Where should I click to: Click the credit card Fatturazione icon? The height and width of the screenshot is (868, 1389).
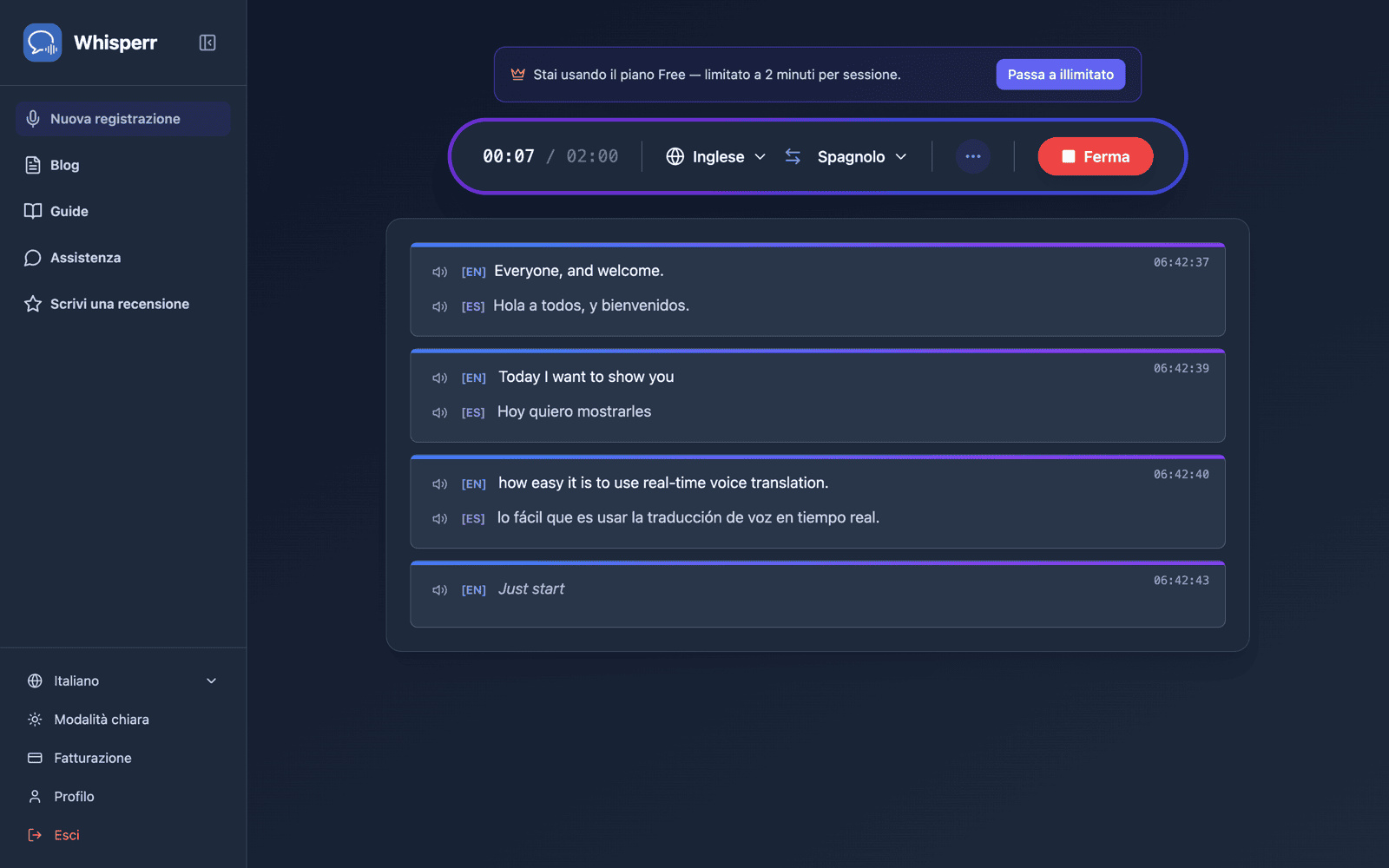pyautogui.click(x=35, y=758)
